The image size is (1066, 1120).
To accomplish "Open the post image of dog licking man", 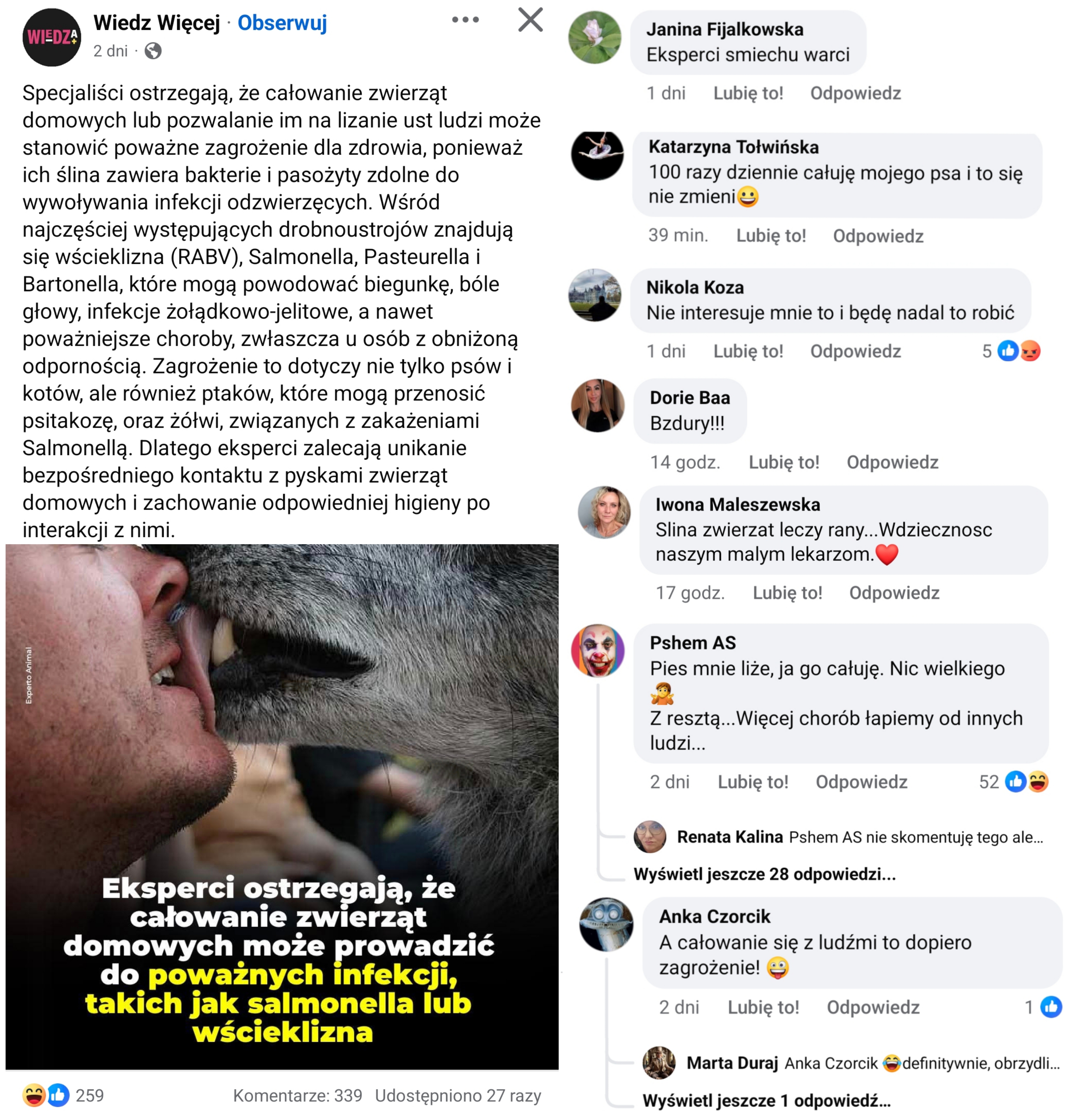I will pos(282,807).
